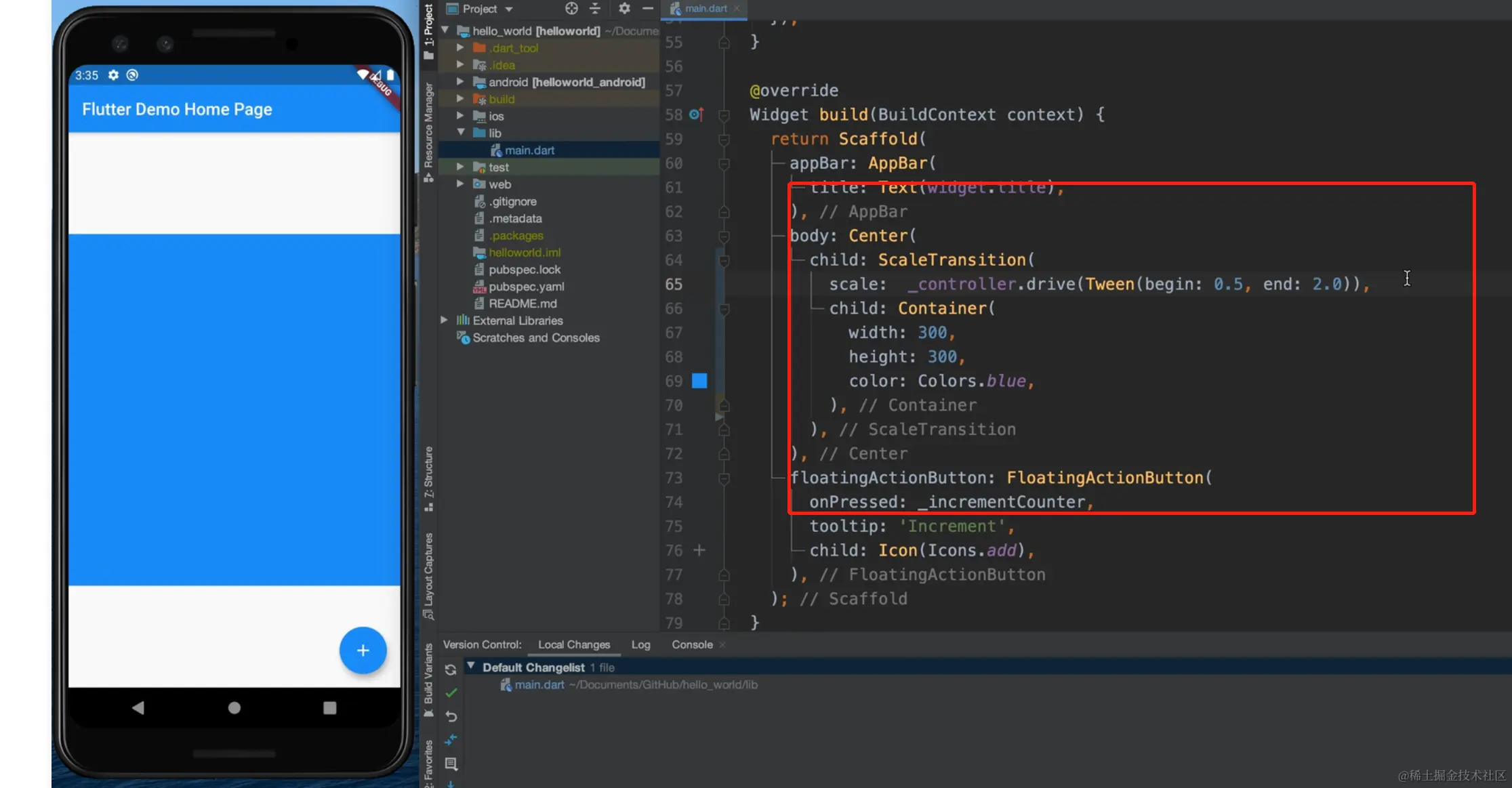Viewport: 1512px width, 788px height.
Task: Click the override gutter marker on line 58
Action: click(696, 115)
